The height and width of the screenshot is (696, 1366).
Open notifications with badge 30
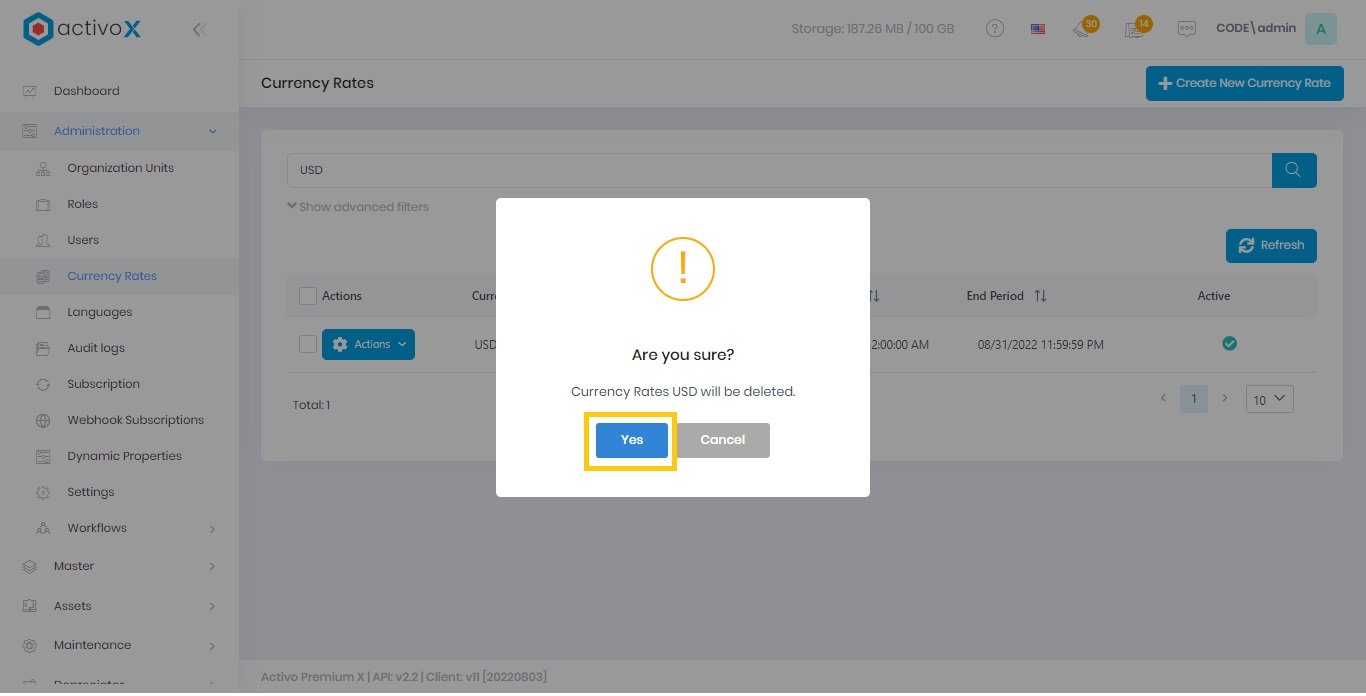click(1083, 29)
